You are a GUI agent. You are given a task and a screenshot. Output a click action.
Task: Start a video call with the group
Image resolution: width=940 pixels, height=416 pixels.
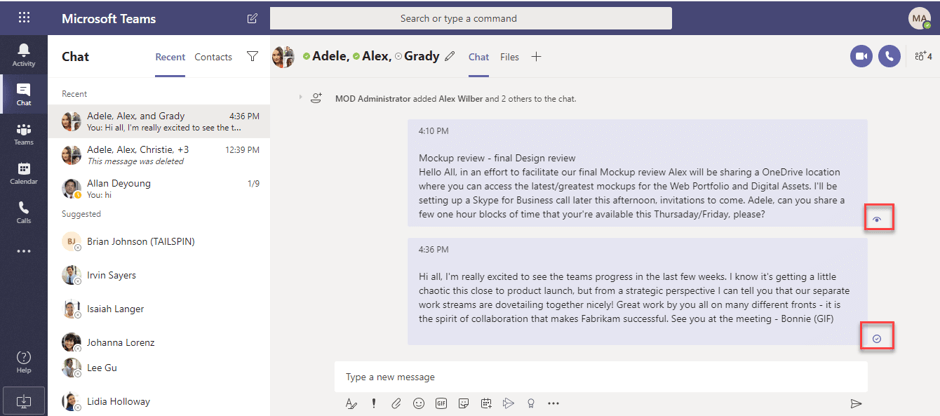click(x=861, y=57)
